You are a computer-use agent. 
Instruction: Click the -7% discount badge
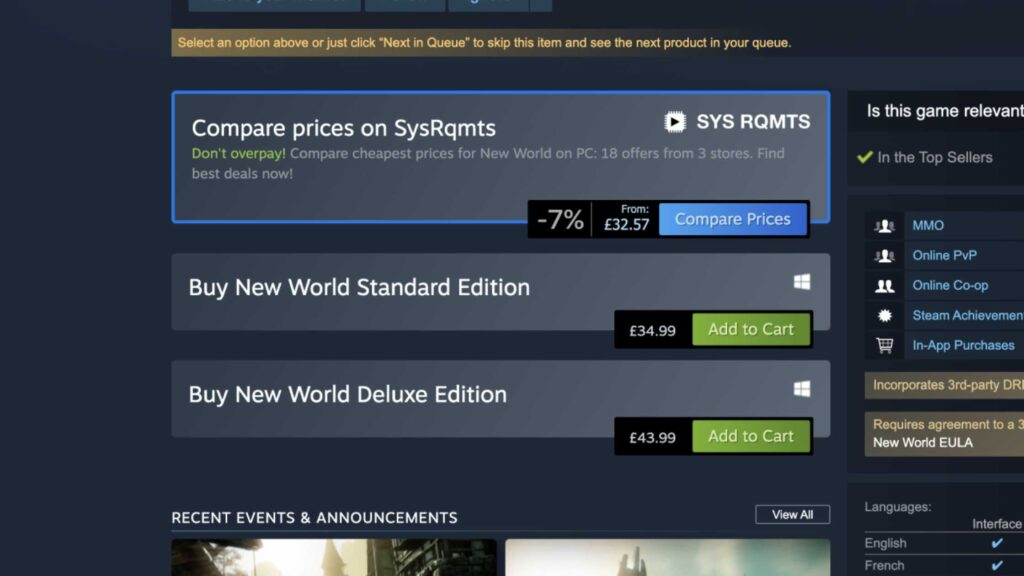point(560,220)
